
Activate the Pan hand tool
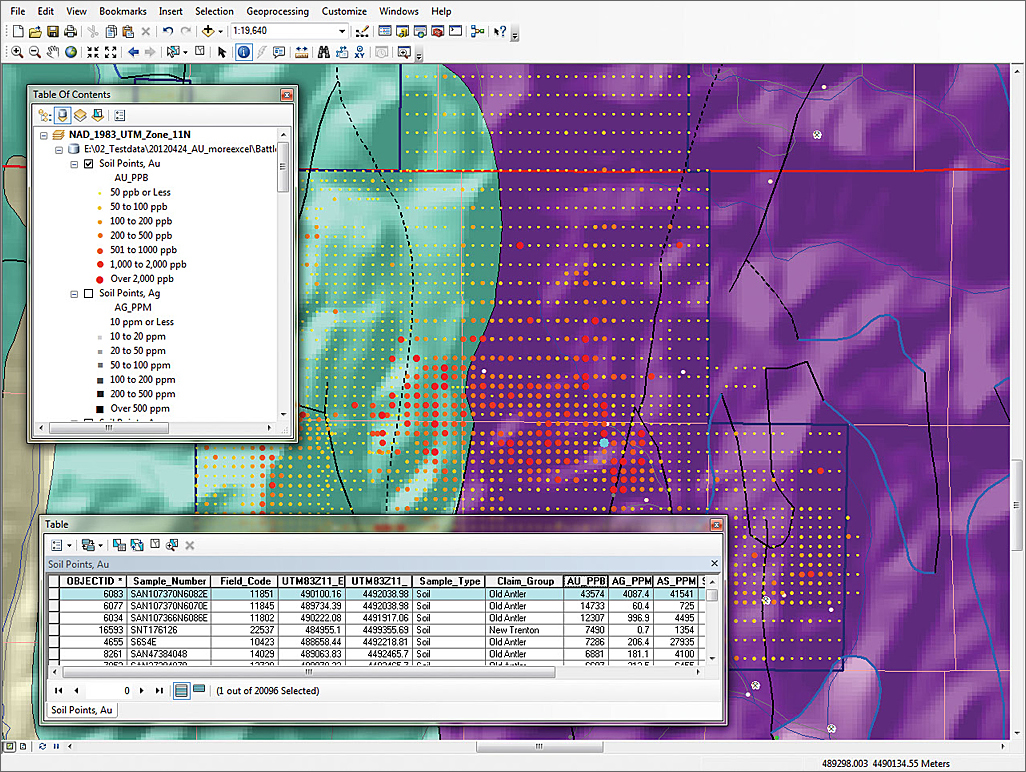53,52
